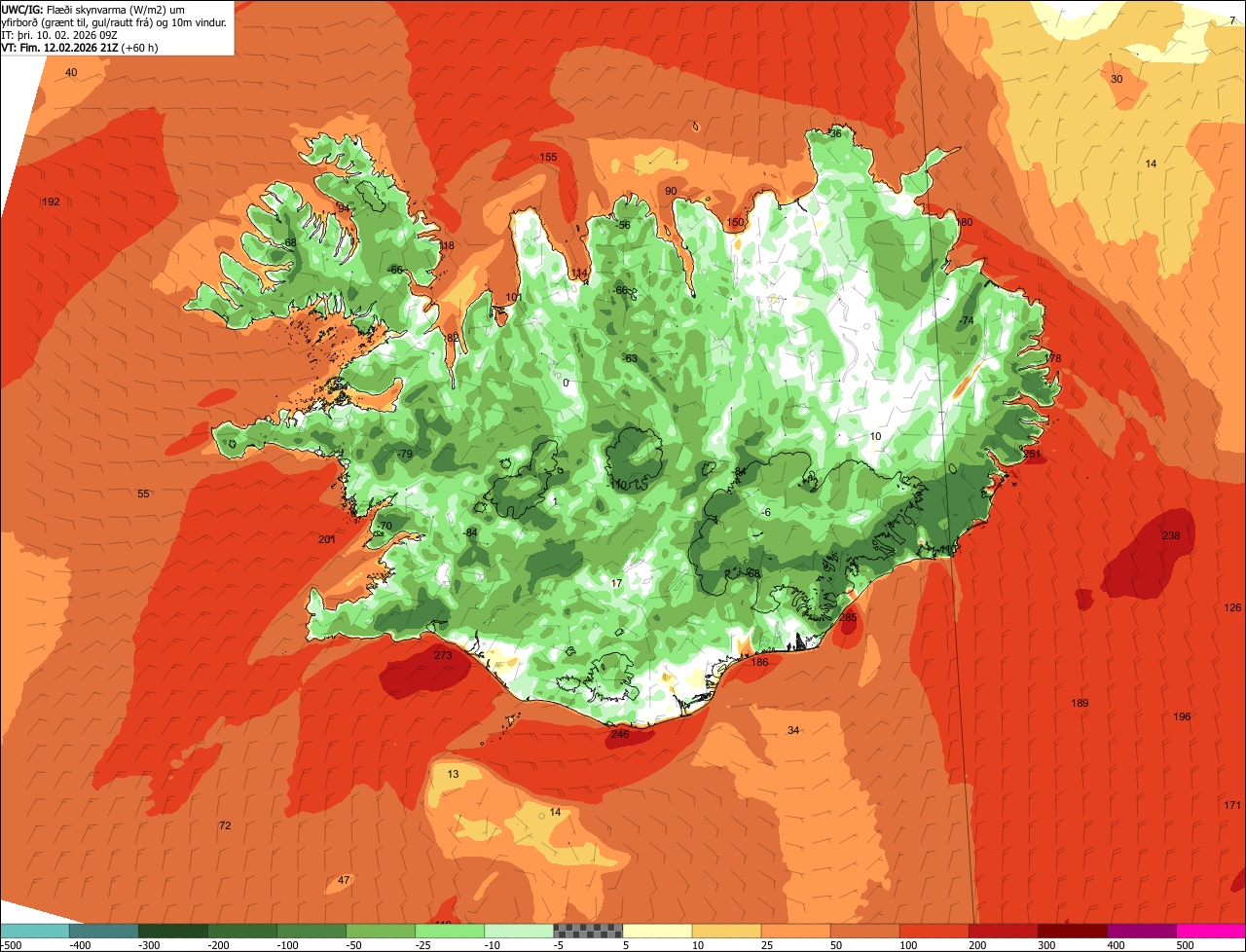Screen dimensions: 1246x952
Task: Click the '300' legend scale label
Action: pyautogui.click(x=1047, y=944)
